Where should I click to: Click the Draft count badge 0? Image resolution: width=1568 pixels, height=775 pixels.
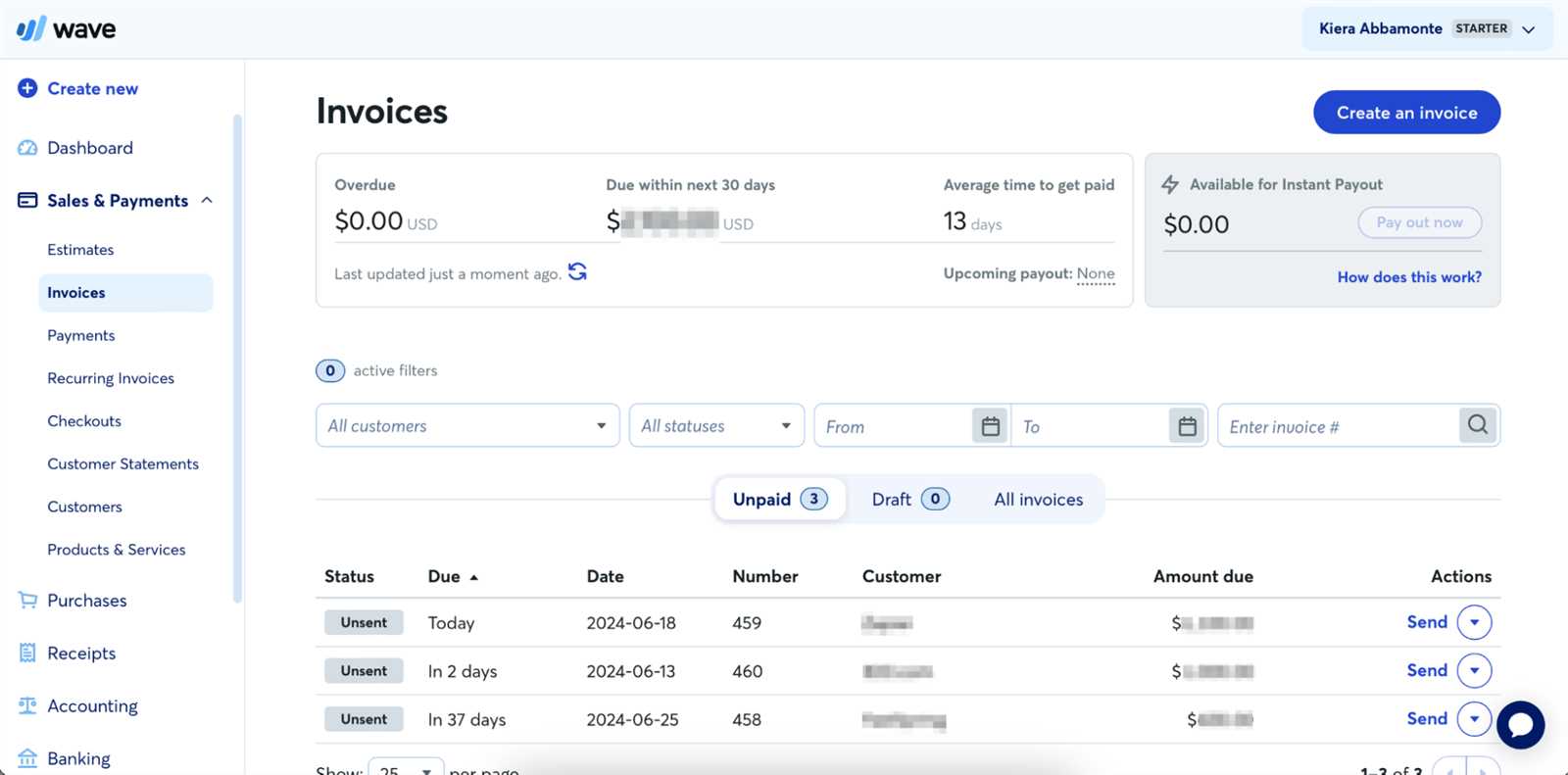click(x=935, y=499)
